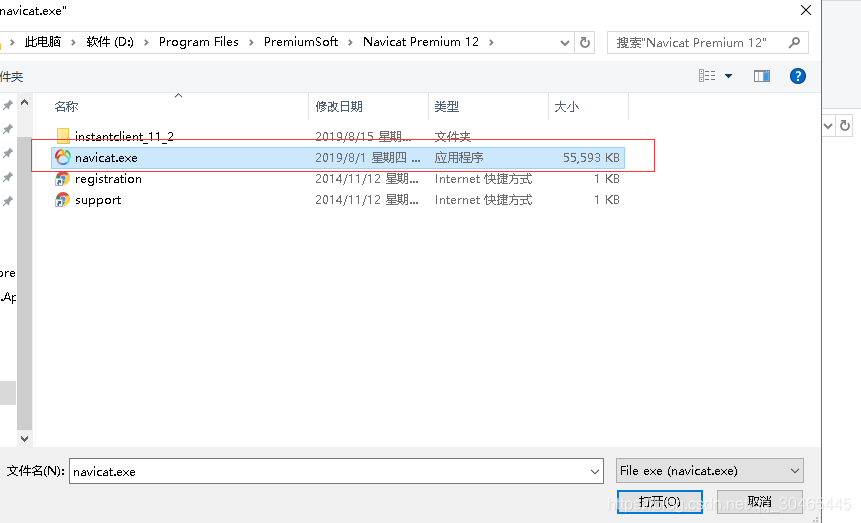Select the navicat.exe file name
Screen dimensions: 861x523
[106, 158]
